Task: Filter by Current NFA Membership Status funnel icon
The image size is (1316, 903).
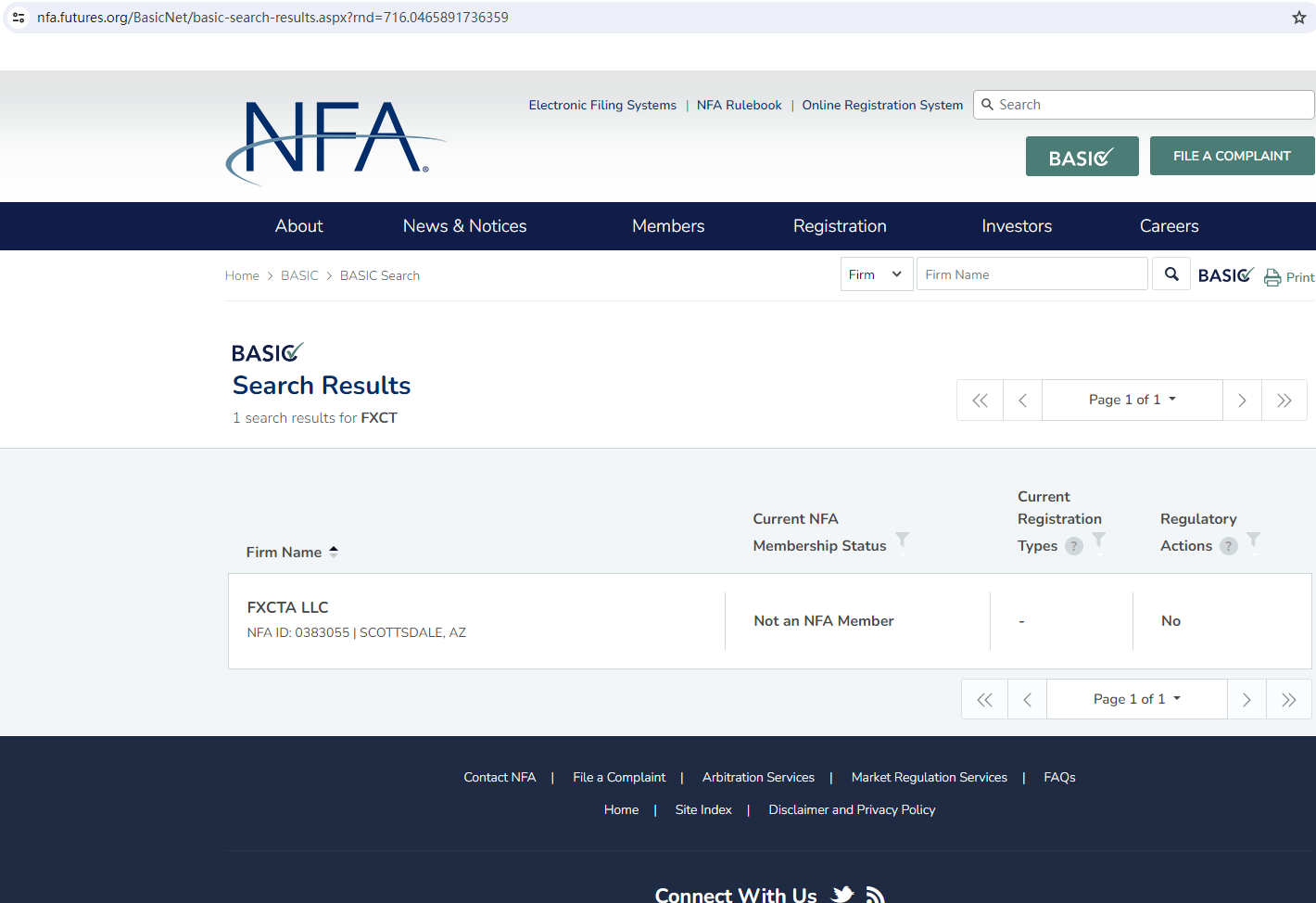Action: click(902, 540)
